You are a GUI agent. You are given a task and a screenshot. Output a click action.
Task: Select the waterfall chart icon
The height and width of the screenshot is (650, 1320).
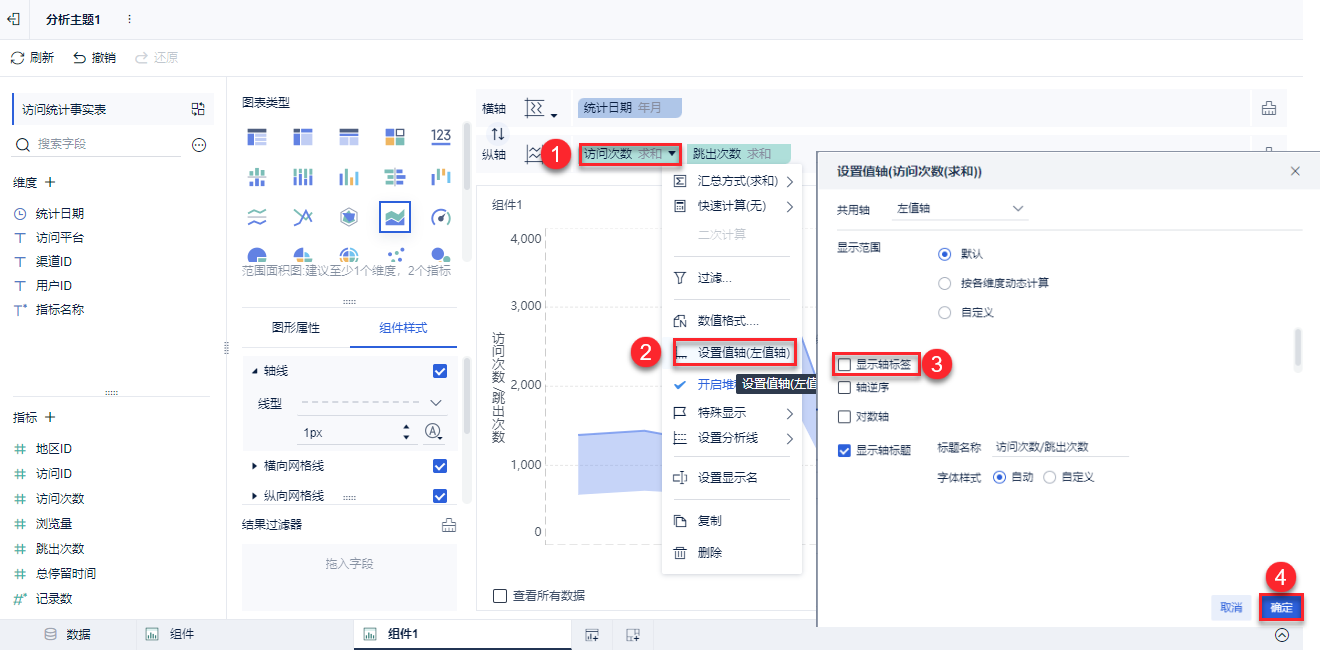click(x=441, y=177)
